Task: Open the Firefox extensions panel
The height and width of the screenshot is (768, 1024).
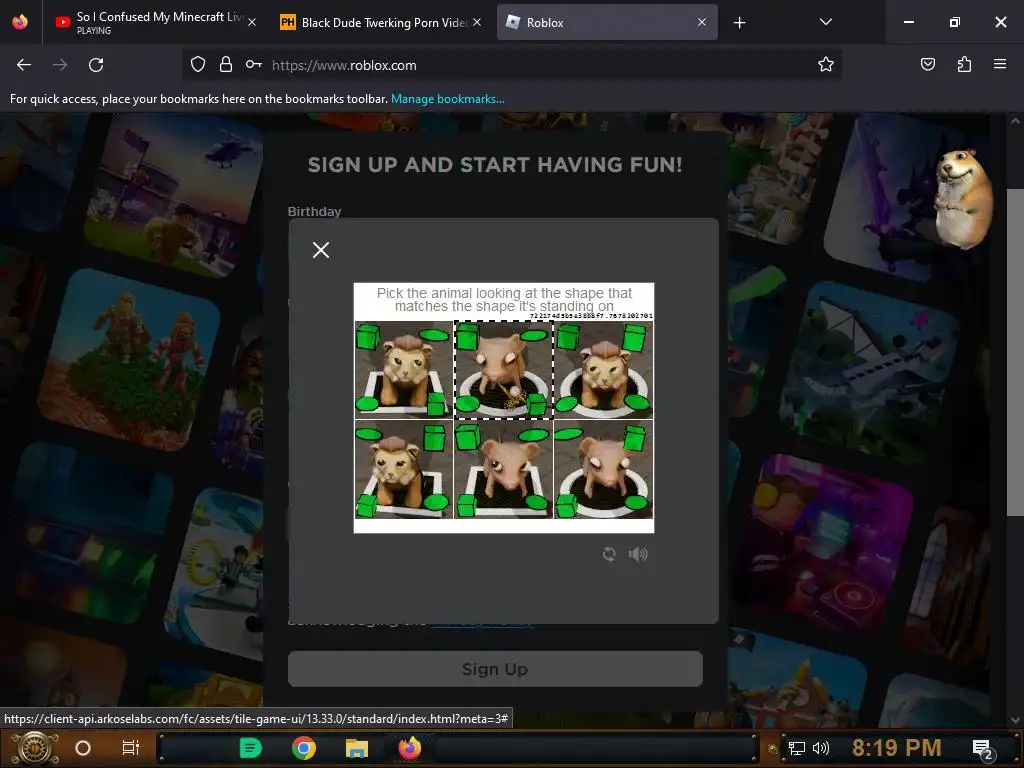Action: point(964,65)
